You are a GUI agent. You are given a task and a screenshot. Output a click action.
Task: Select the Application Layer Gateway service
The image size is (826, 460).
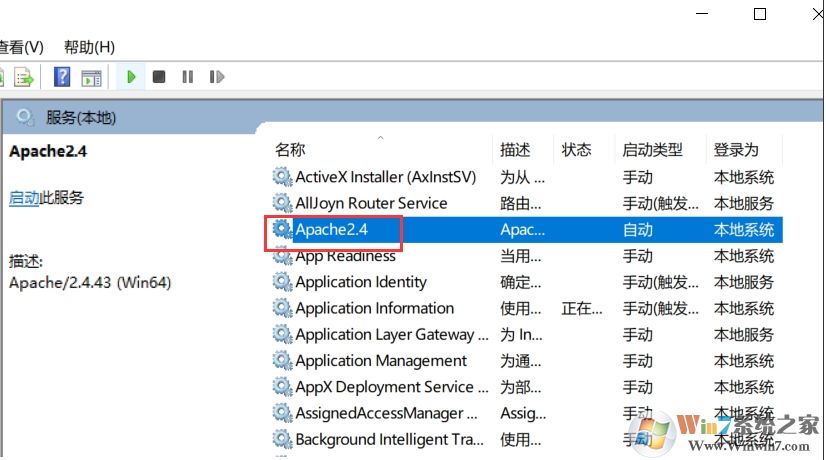(527, 335)
